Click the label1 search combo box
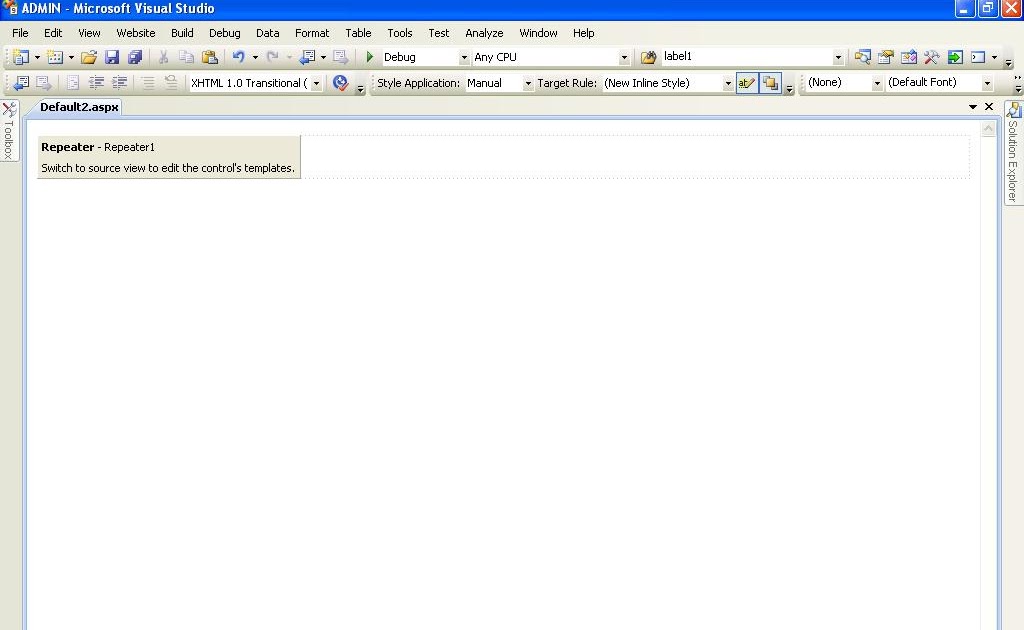This screenshot has height=630, width=1024. point(740,56)
